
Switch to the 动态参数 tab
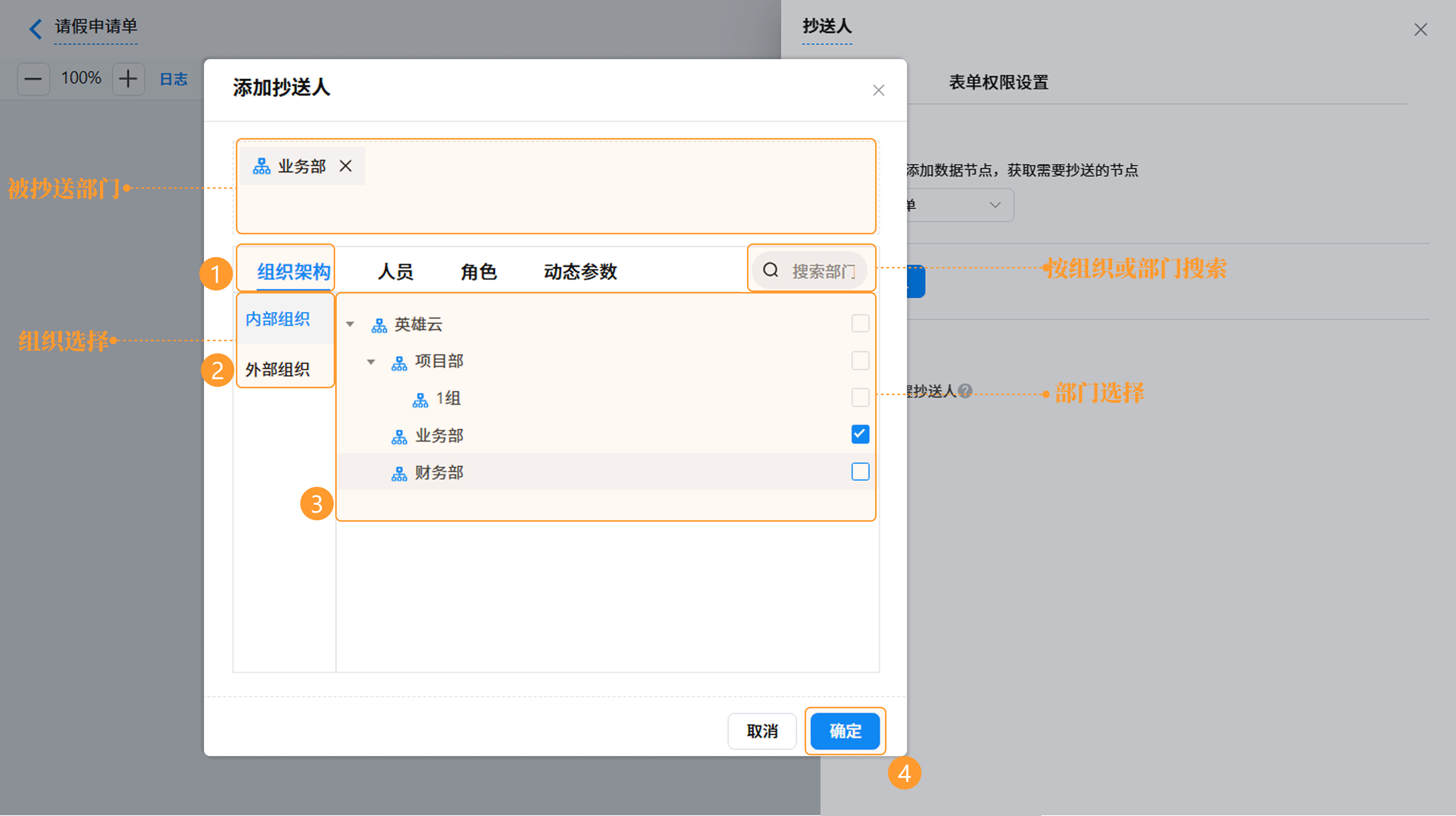[x=580, y=272]
